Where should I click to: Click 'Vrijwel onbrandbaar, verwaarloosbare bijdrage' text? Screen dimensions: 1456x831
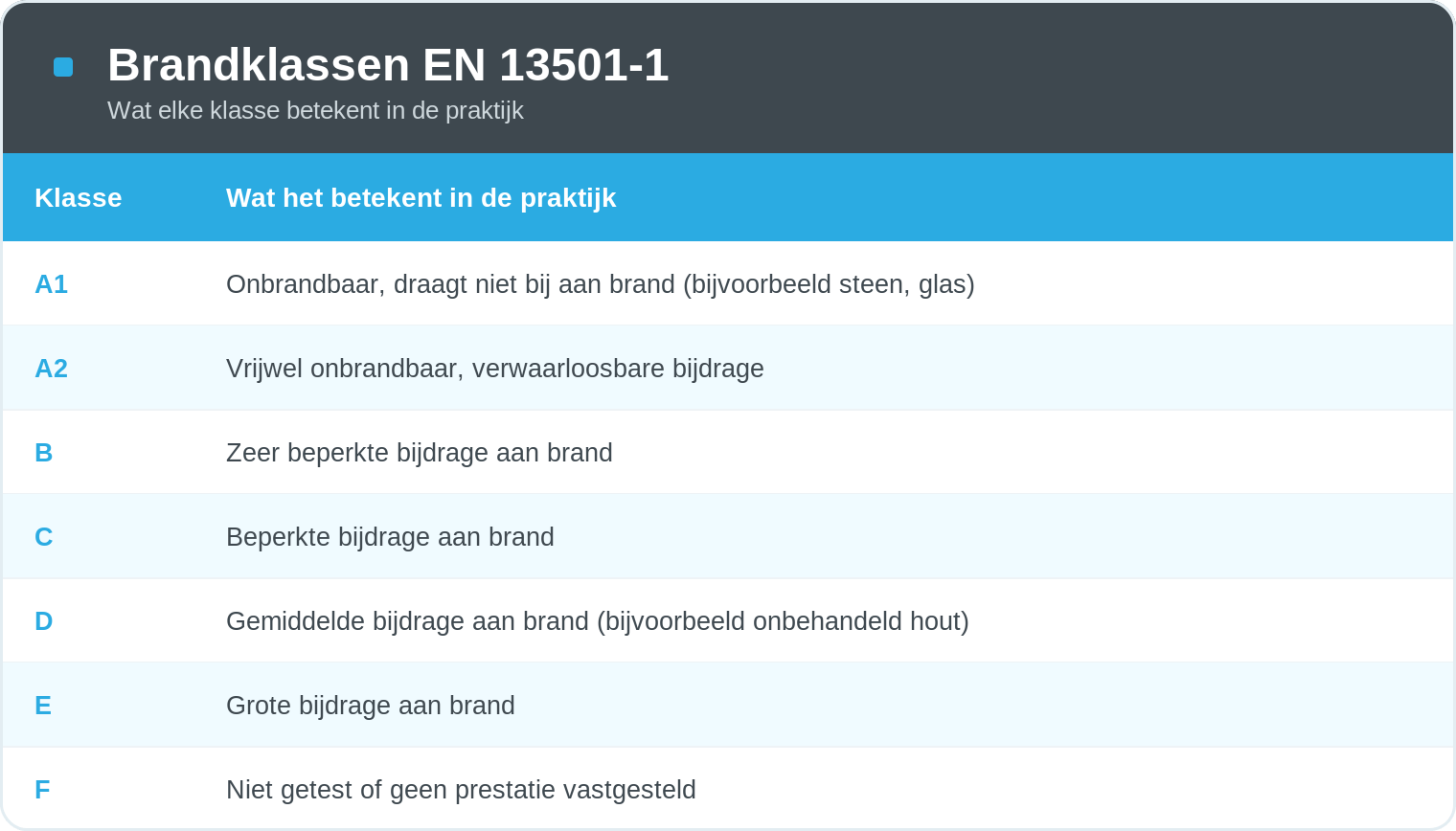pos(495,369)
